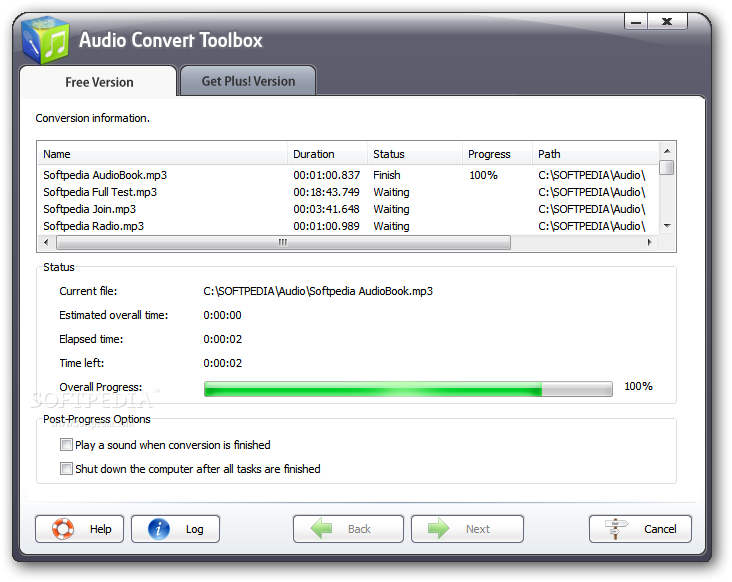This screenshot has width=732, height=582.
Task: Sort by the Duration column header
Action: click(327, 154)
